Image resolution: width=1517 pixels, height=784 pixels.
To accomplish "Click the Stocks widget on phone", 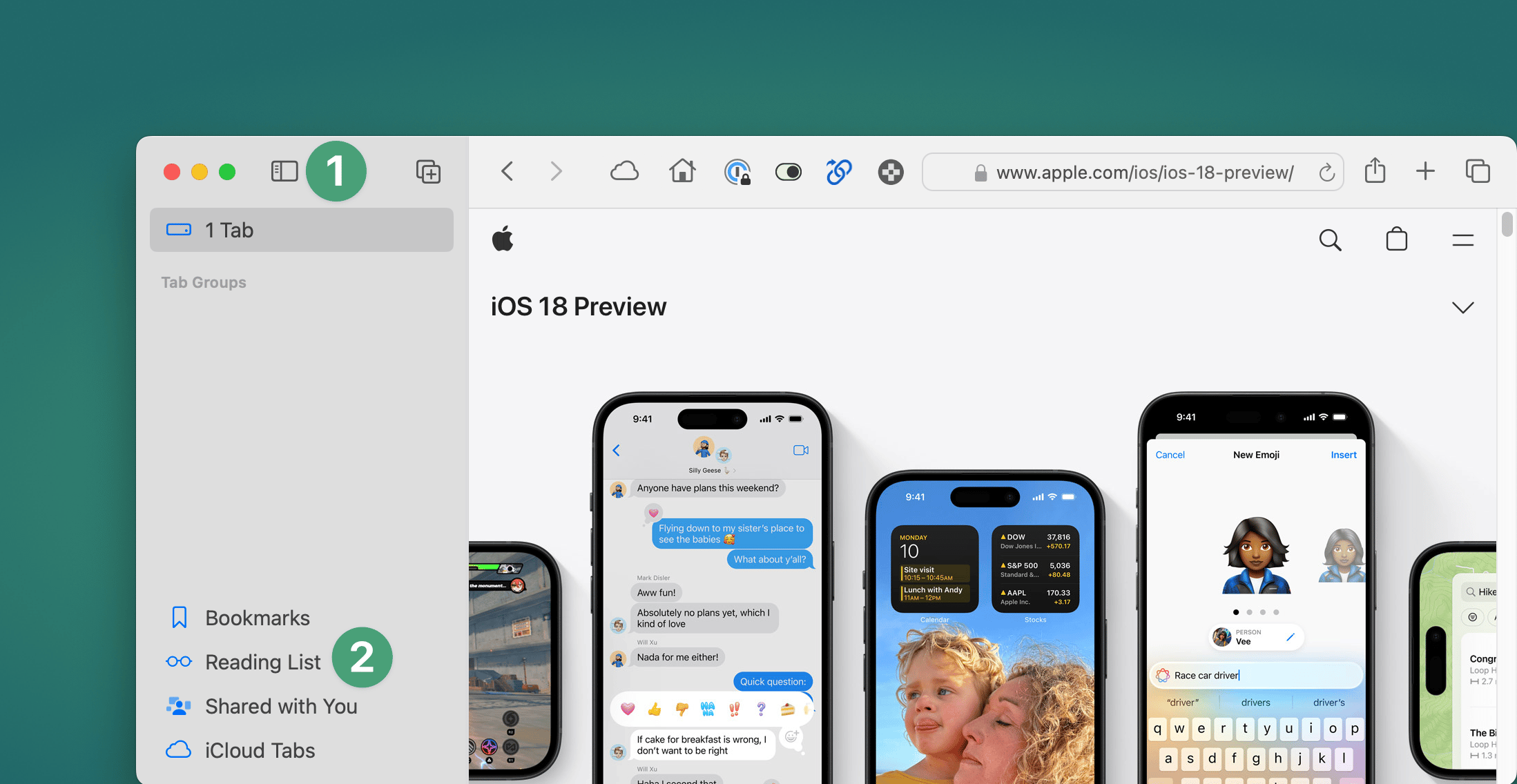I will [x=1035, y=569].
